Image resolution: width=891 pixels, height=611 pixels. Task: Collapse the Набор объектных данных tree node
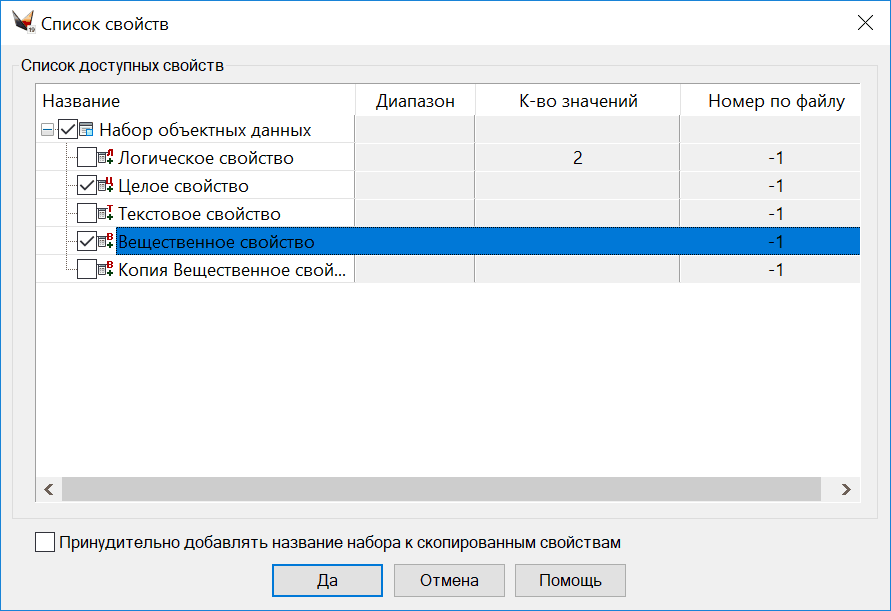[x=47, y=130]
